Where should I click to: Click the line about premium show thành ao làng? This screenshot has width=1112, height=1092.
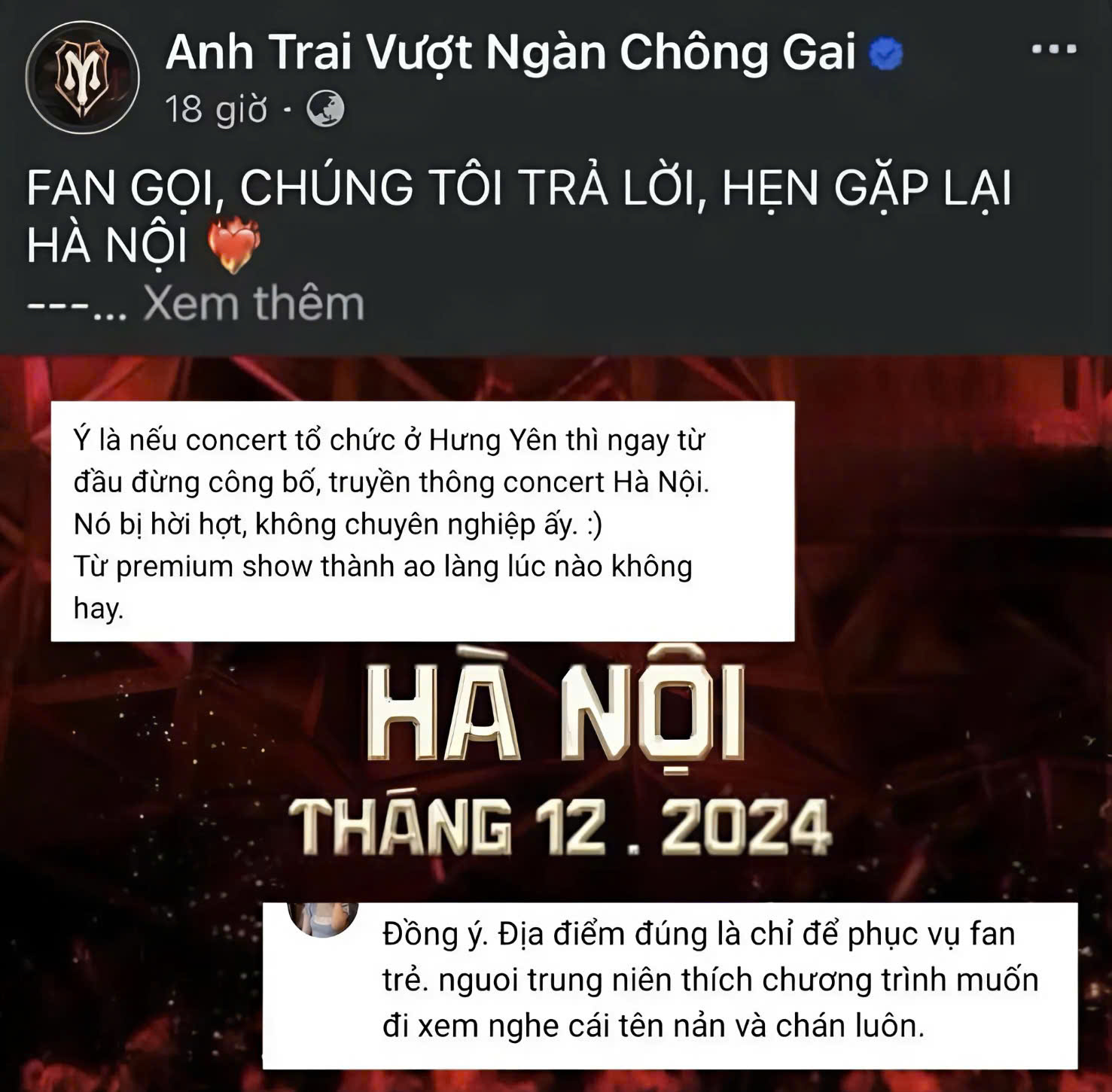click(x=382, y=566)
